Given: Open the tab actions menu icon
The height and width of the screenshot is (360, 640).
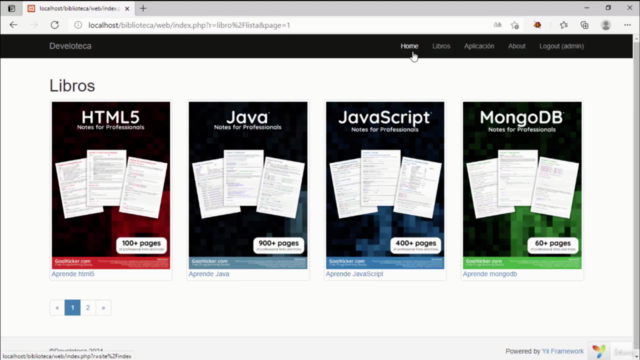Looking at the screenshot, I should tap(11, 8).
